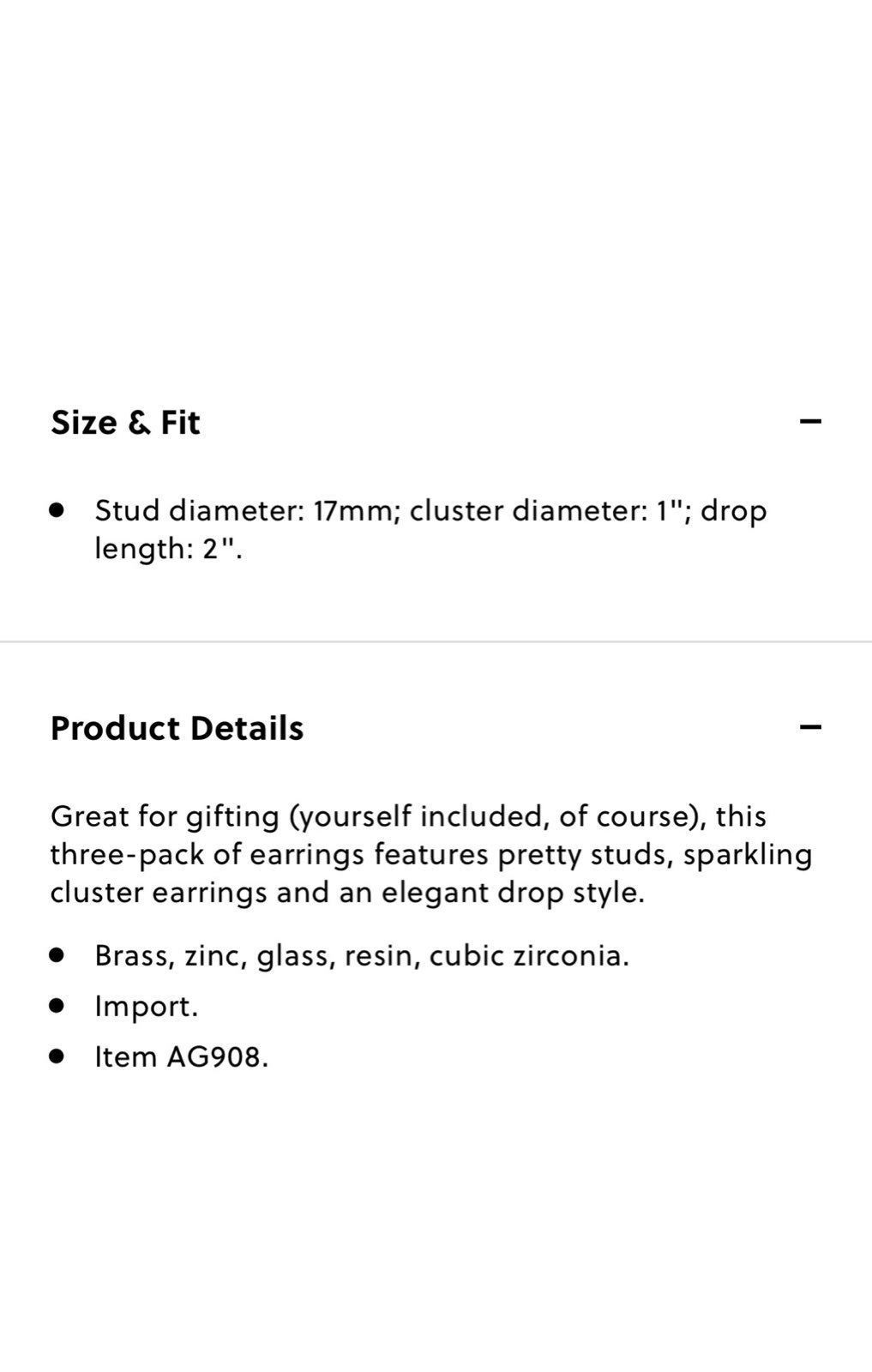
Task: Click the drop length: 2" text
Action: point(430,529)
